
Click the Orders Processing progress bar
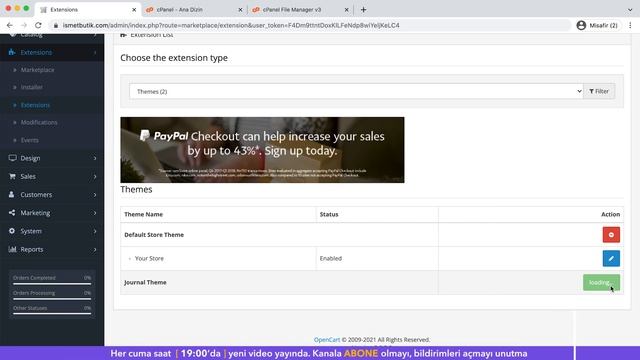click(x=52, y=299)
